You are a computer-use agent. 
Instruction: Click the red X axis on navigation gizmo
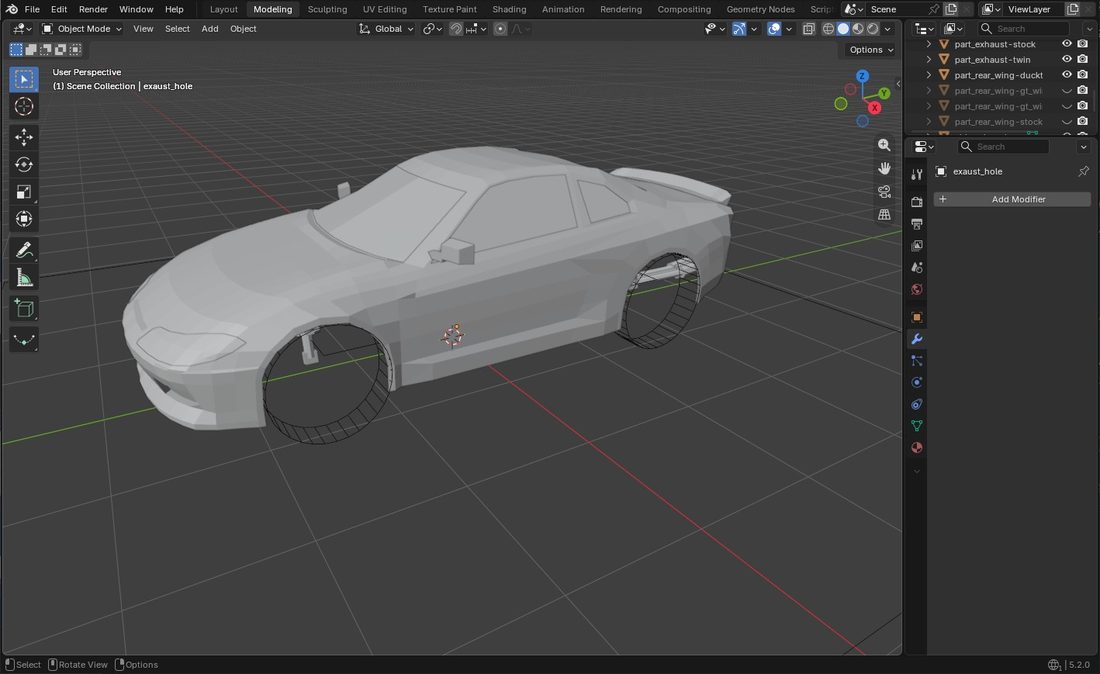point(874,108)
